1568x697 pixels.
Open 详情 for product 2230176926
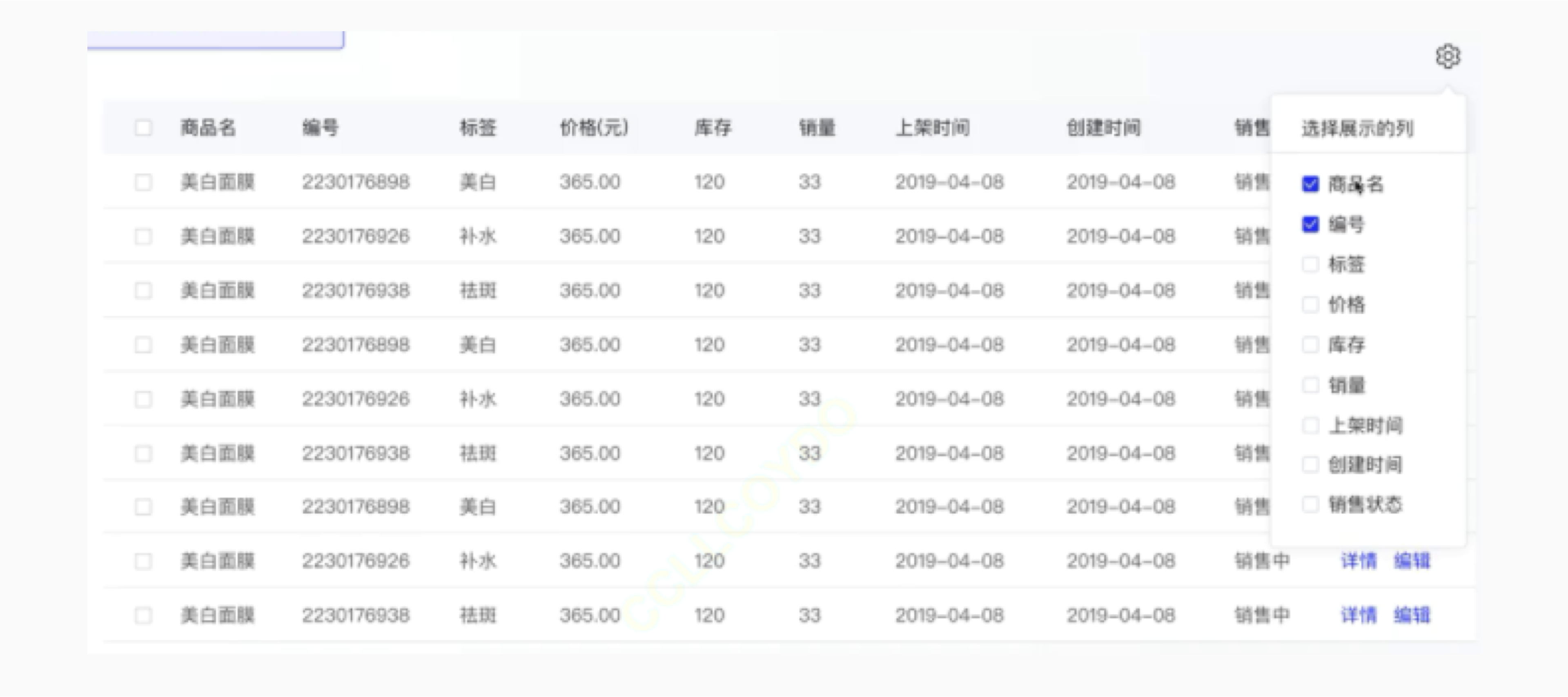tap(1359, 561)
